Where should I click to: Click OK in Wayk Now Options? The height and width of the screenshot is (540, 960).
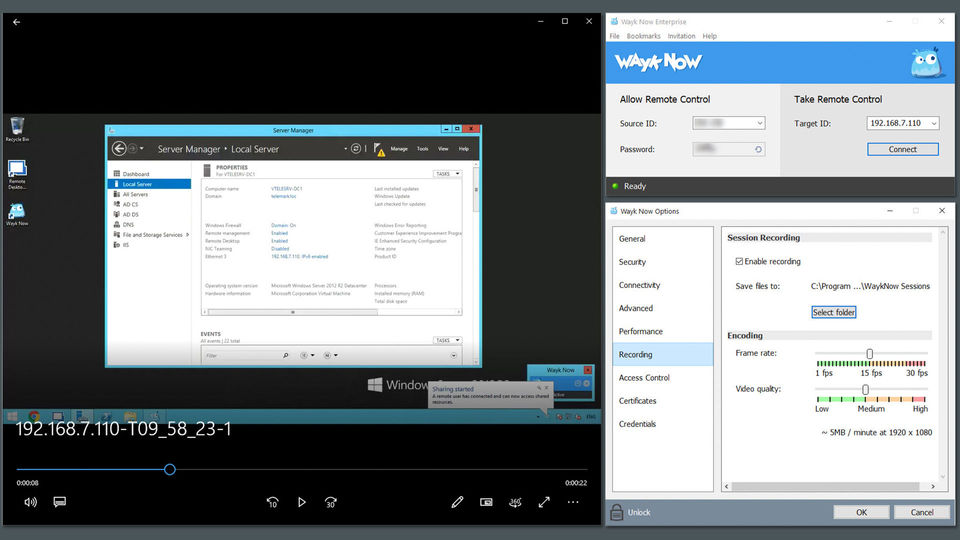pyautogui.click(x=861, y=512)
